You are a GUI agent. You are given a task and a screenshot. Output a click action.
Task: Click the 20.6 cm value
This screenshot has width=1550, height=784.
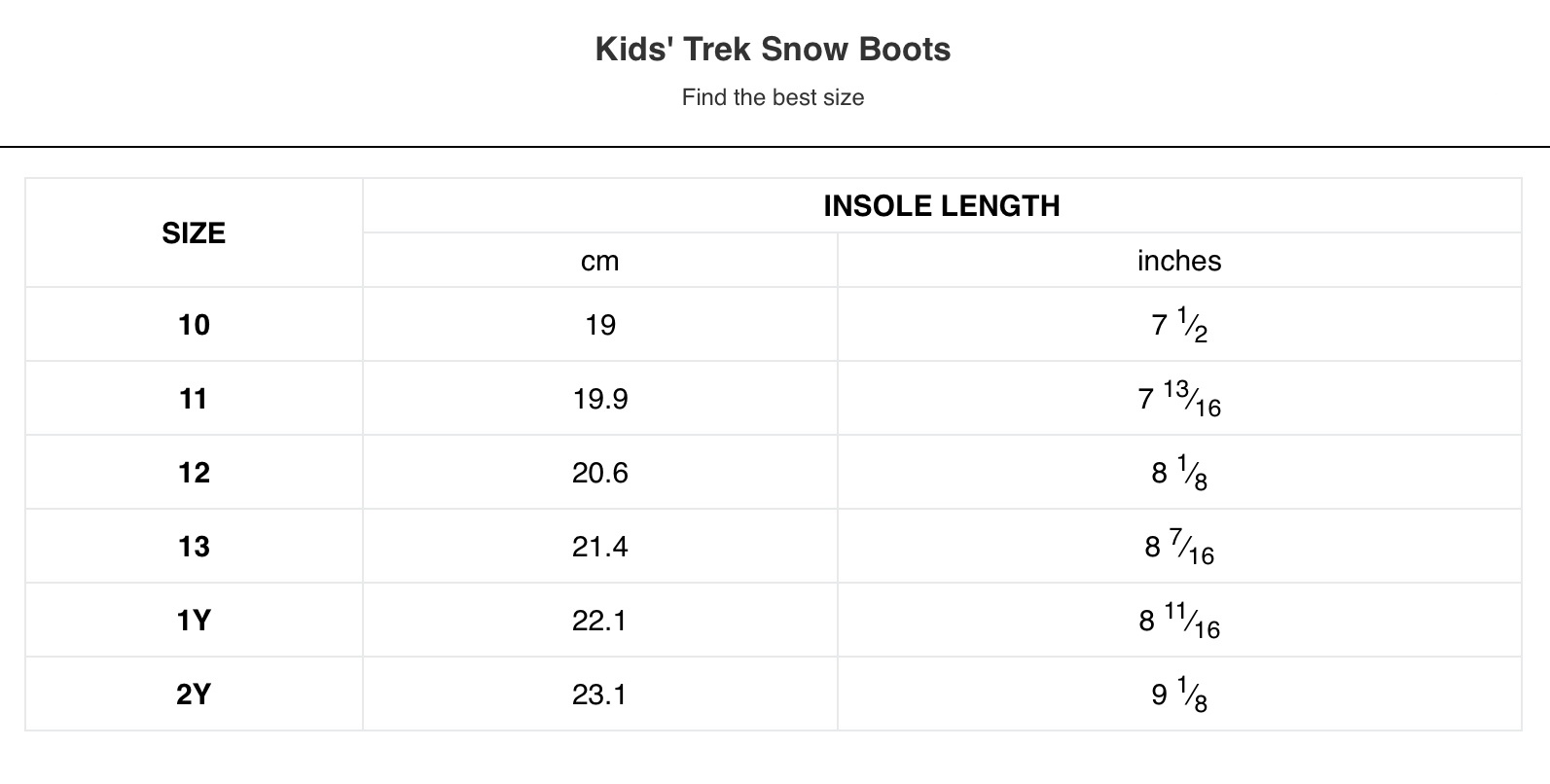tap(600, 473)
